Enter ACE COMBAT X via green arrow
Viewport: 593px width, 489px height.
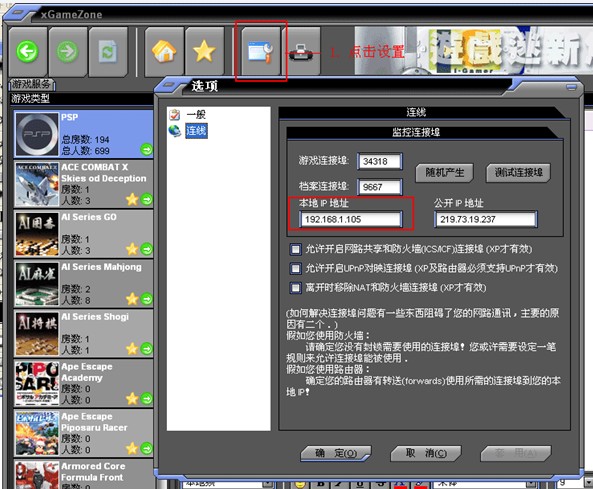[x=146, y=199]
